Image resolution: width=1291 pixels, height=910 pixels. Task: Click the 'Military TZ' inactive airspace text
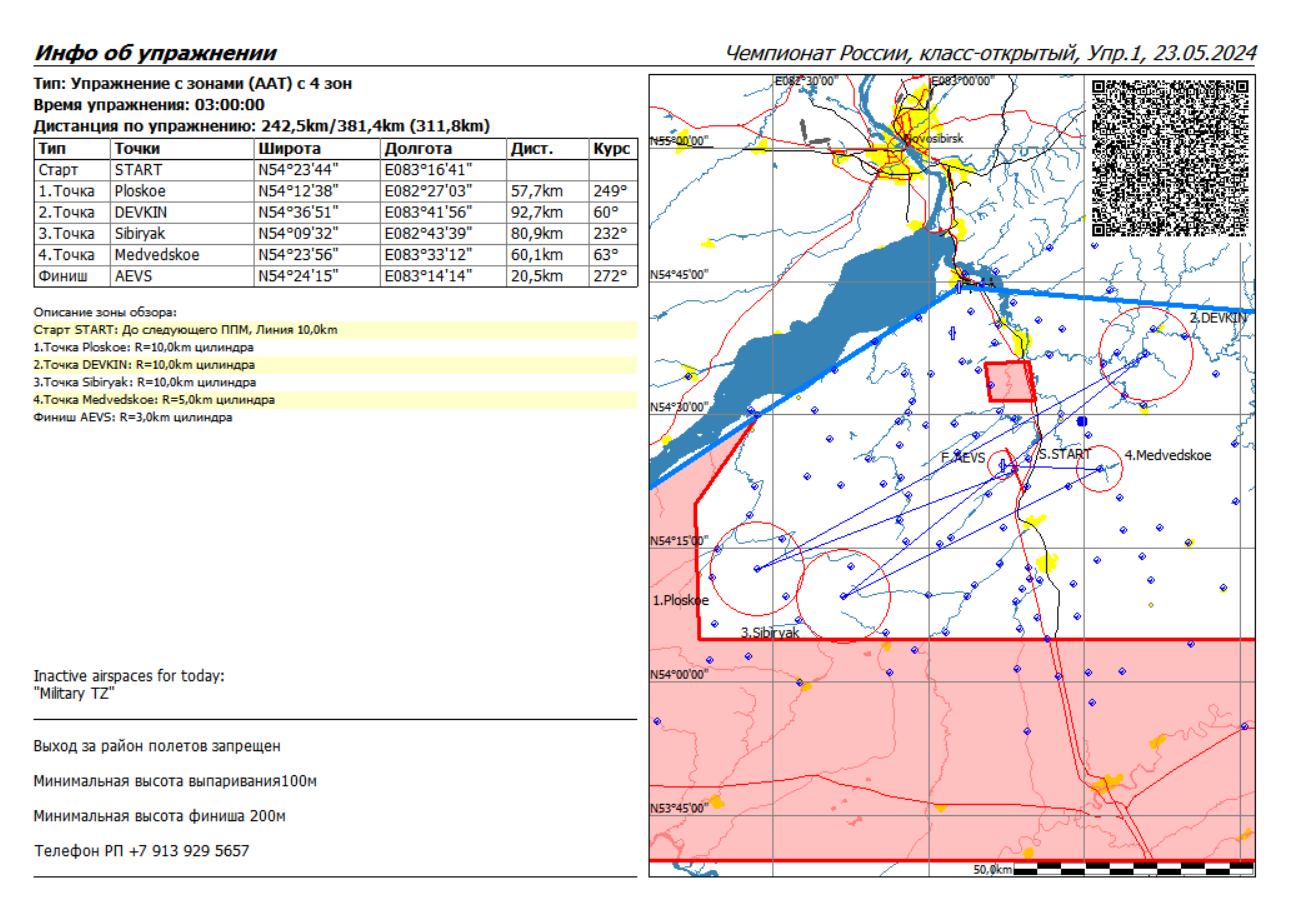pyautogui.click(x=75, y=693)
